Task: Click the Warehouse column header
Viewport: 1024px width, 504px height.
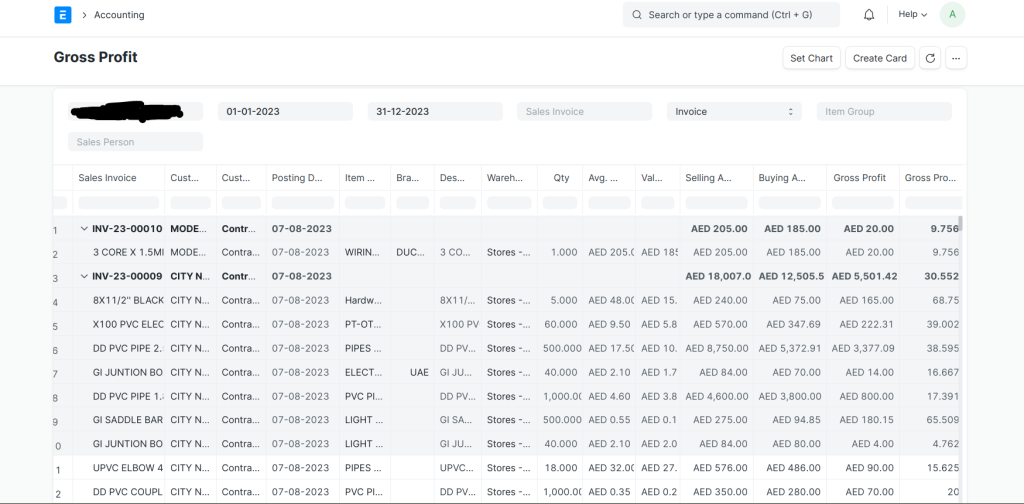Action: pos(509,178)
